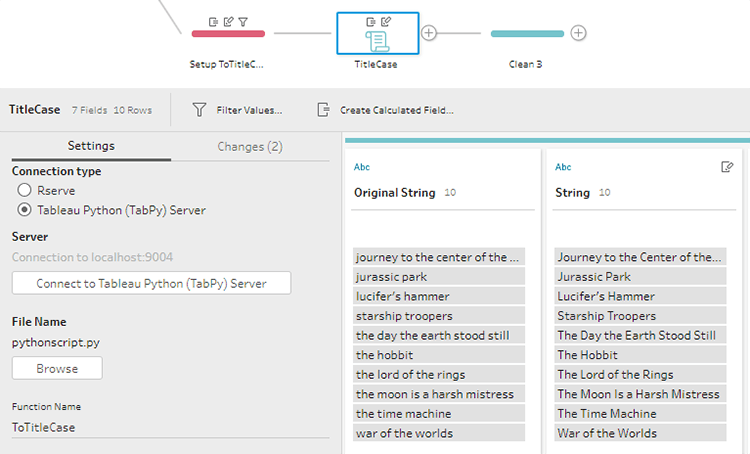
Task: Select 'Journey to the Center of the...' value
Action: [x=640, y=257]
